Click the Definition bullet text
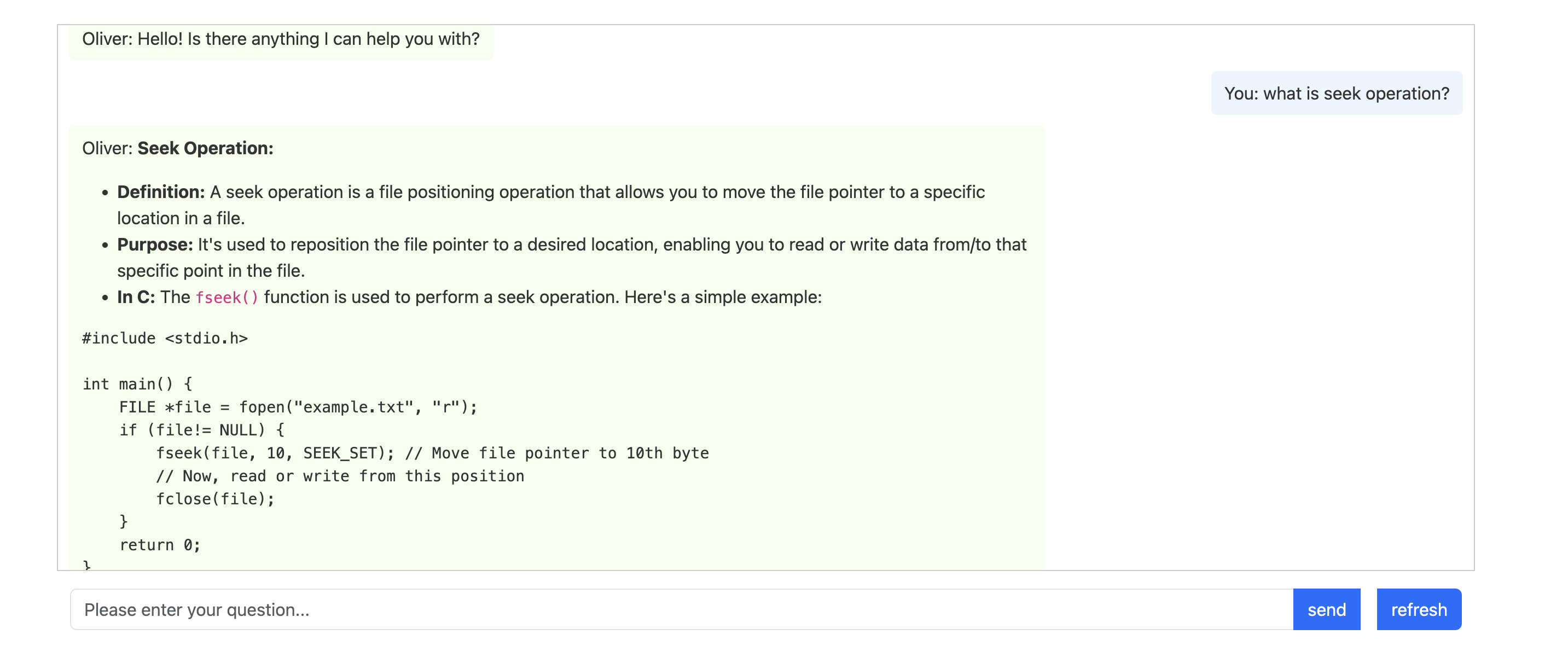1568x652 pixels. tap(551, 205)
